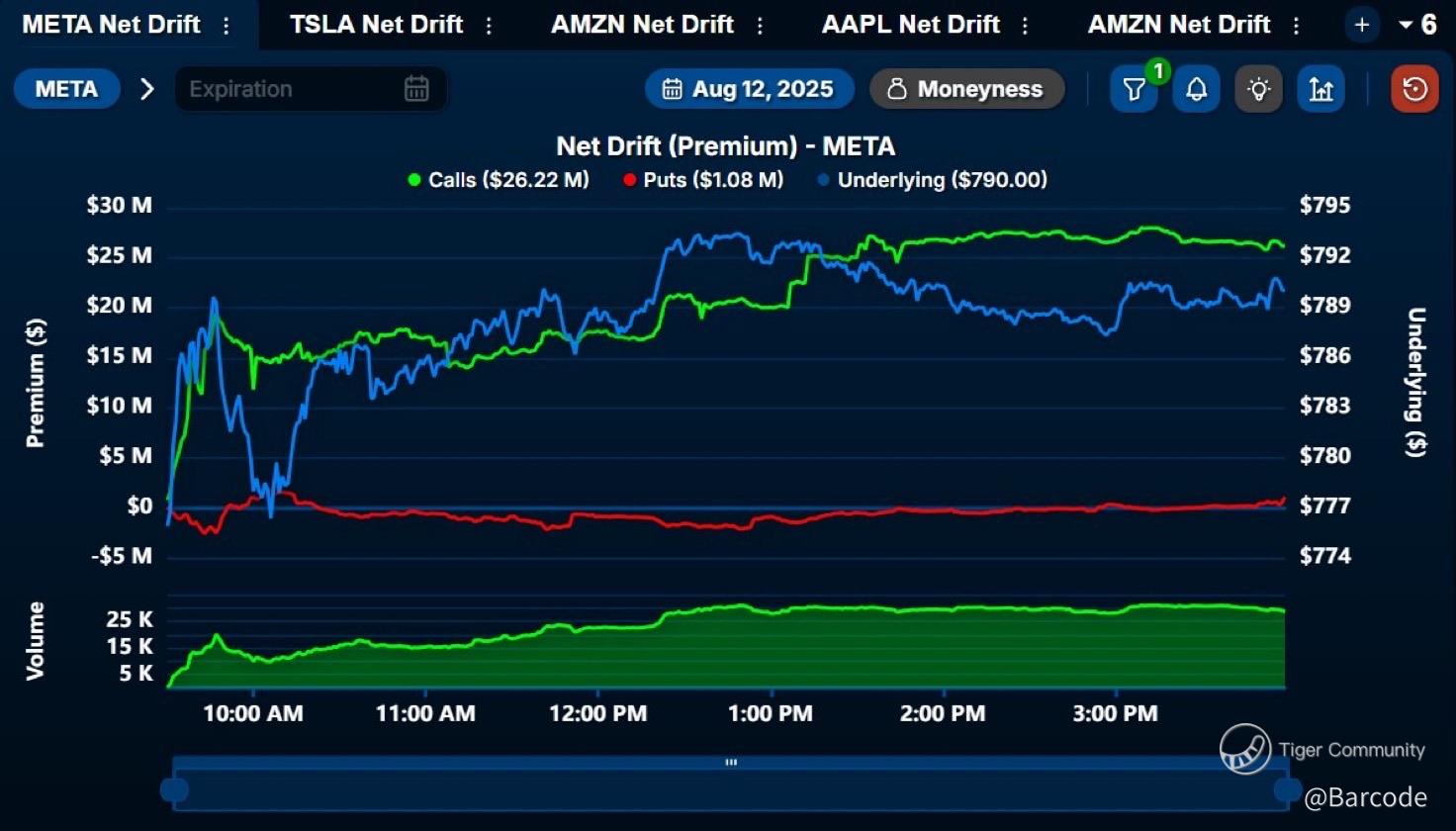Click the alerts bell icon
The height and width of the screenshot is (831, 1456).
[1197, 89]
